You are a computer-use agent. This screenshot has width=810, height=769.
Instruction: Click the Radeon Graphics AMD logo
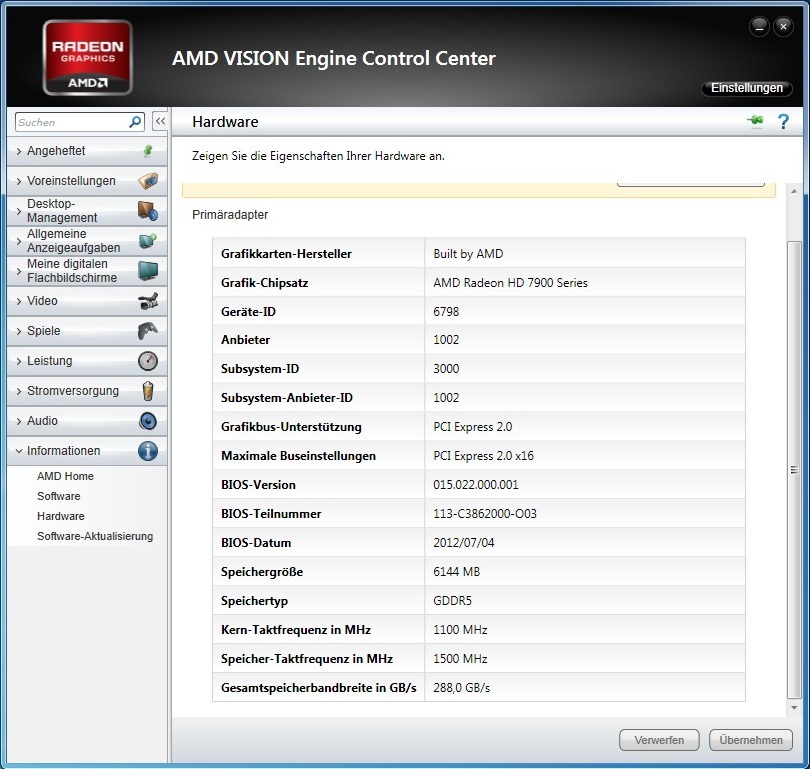(87, 58)
